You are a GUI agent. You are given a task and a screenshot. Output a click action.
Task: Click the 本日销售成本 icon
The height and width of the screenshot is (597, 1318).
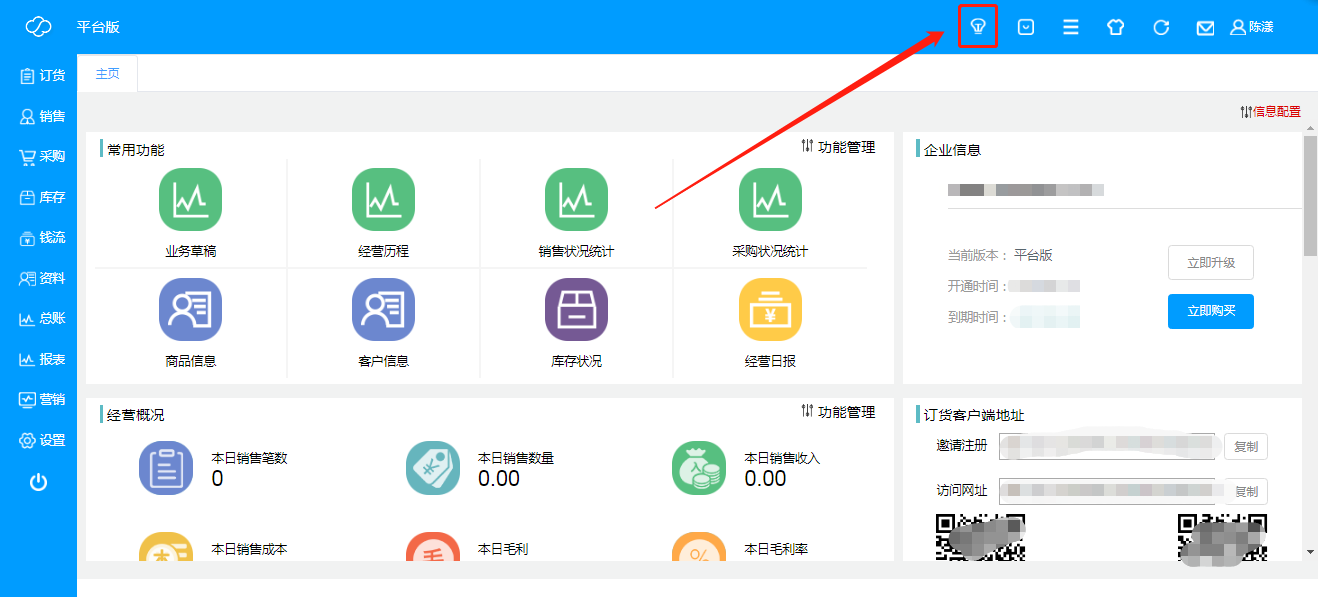tap(165, 547)
